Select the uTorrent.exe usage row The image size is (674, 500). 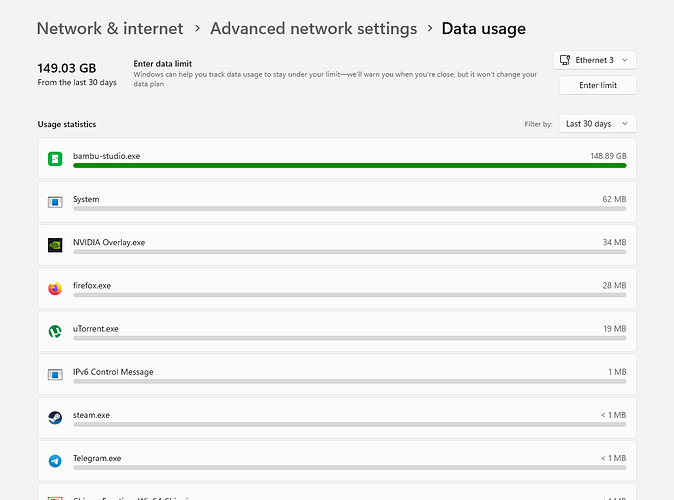point(337,331)
